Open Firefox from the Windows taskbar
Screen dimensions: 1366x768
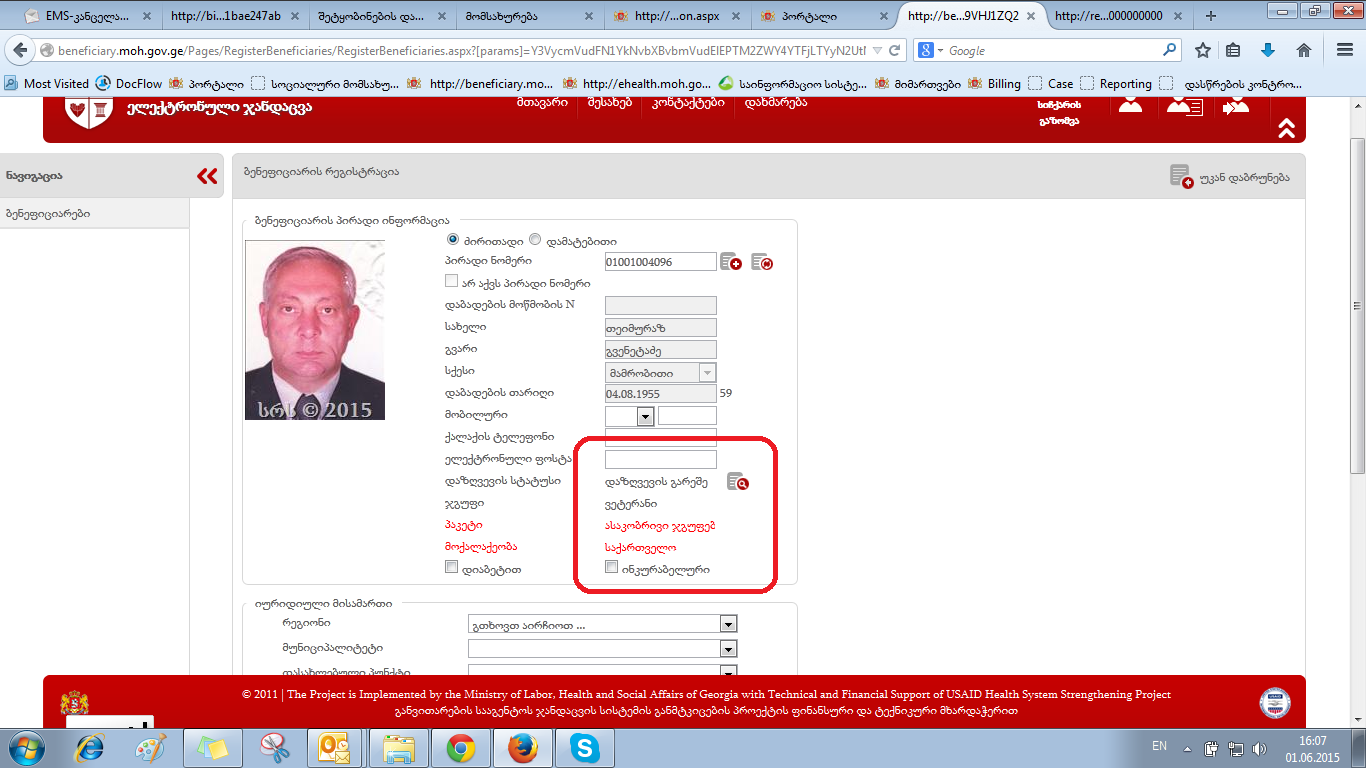(x=521, y=747)
